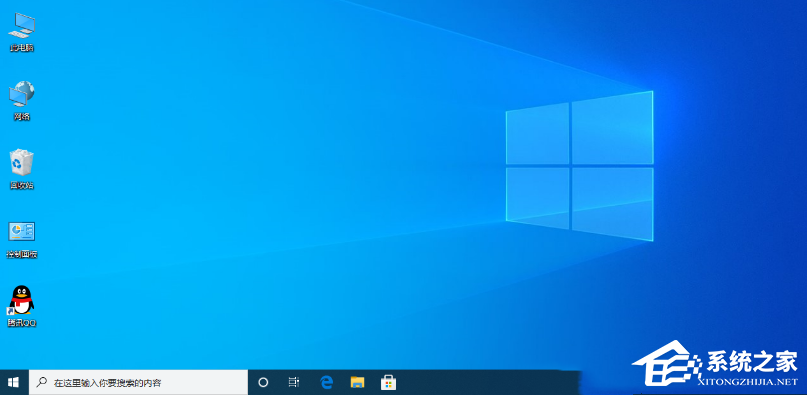This screenshot has width=807, height=395.
Task: Launch Microsoft Store from the taskbar
Action: [x=388, y=382]
